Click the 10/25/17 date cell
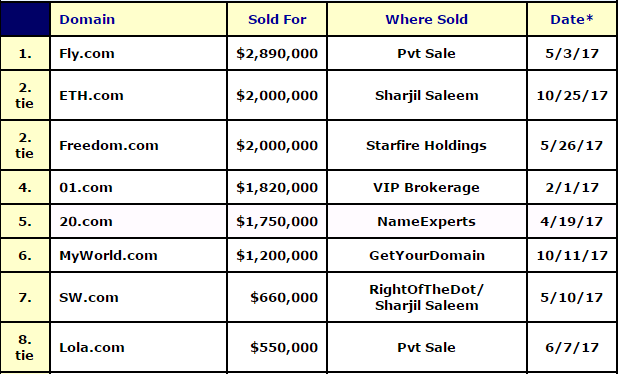618x374 pixels. pyautogui.click(x=572, y=95)
